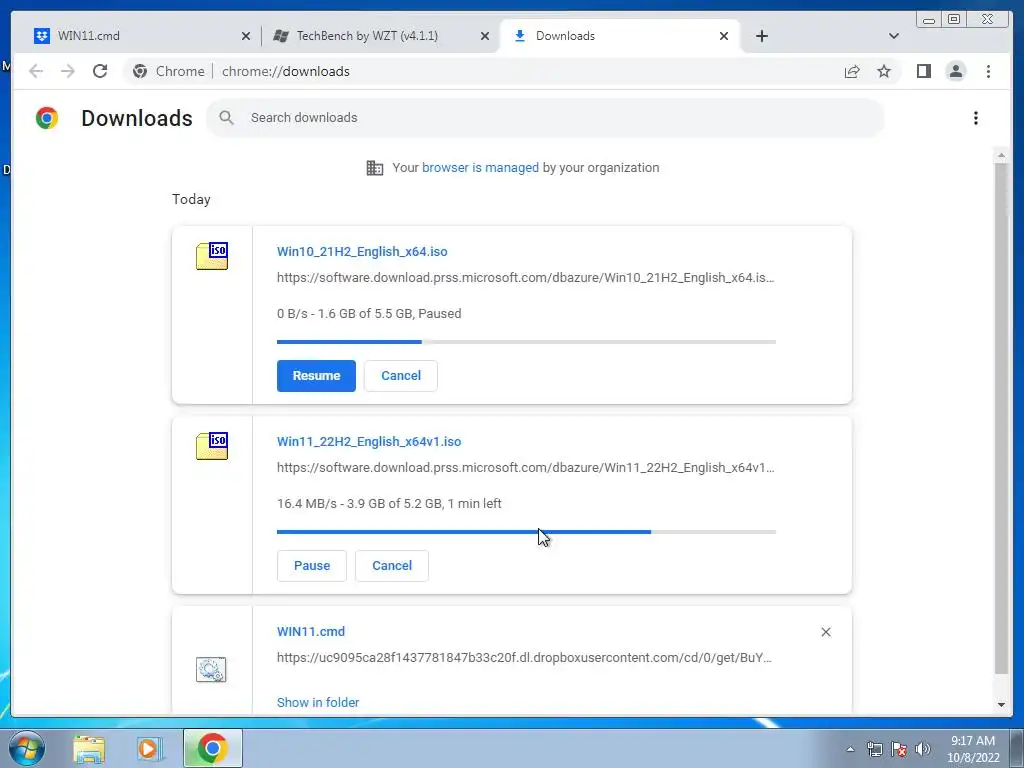
Task: Click the Win11_22H2 ISO file icon
Action: (x=212, y=446)
